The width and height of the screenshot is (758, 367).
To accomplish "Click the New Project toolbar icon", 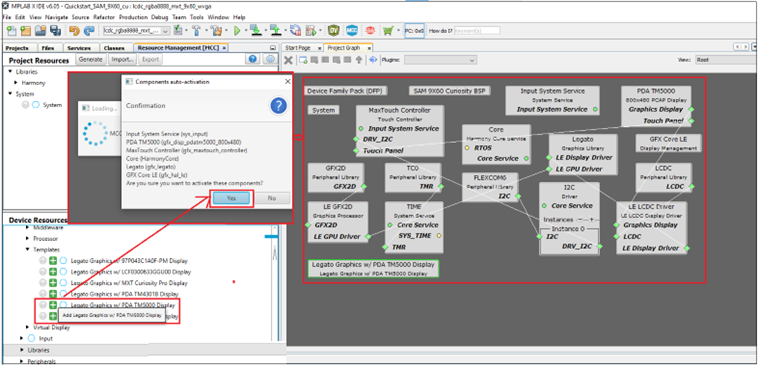I will (25, 30).
